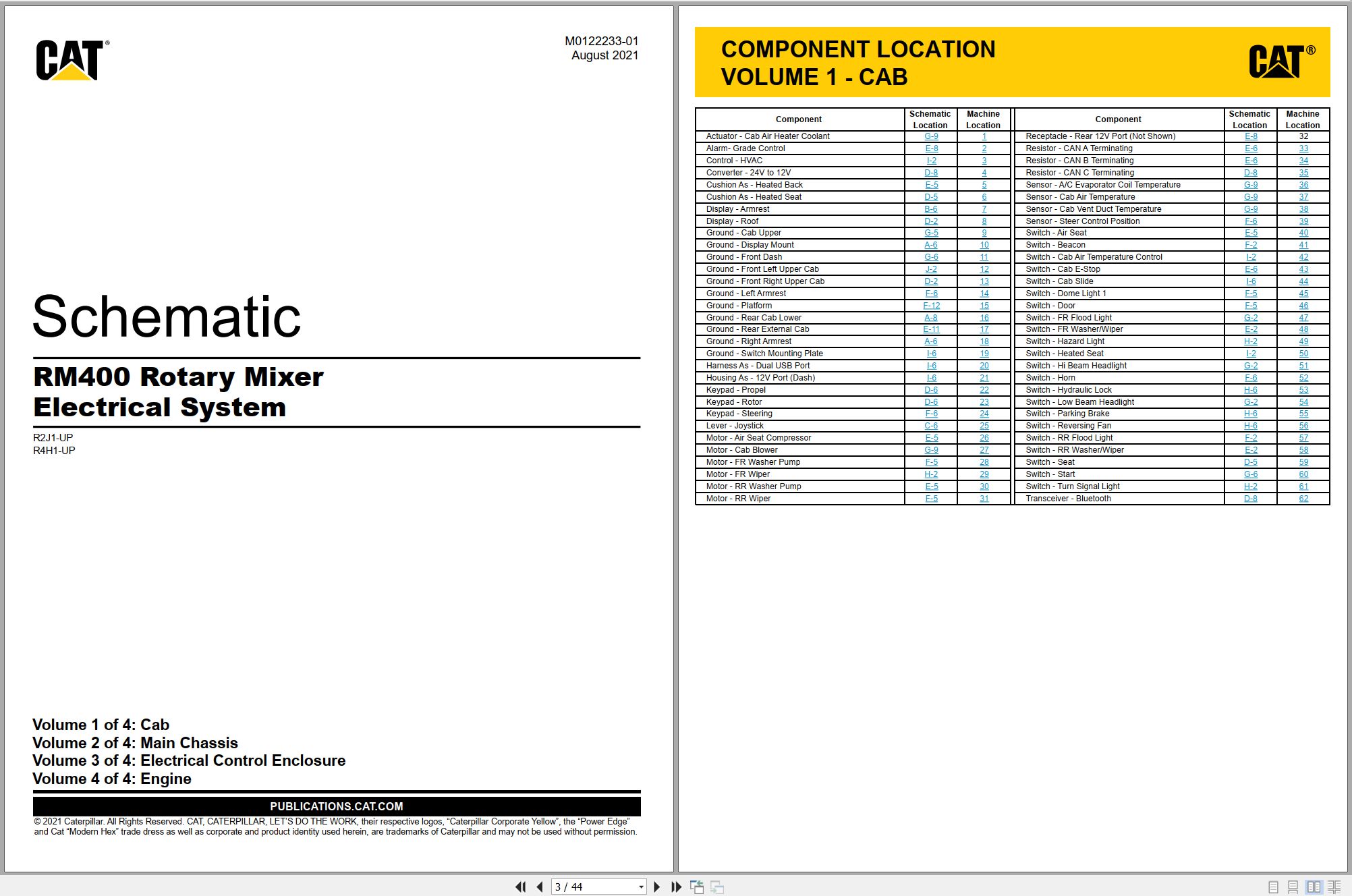The image size is (1352, 896).
Task: Go to previous view icon
Action: (697, 887)
